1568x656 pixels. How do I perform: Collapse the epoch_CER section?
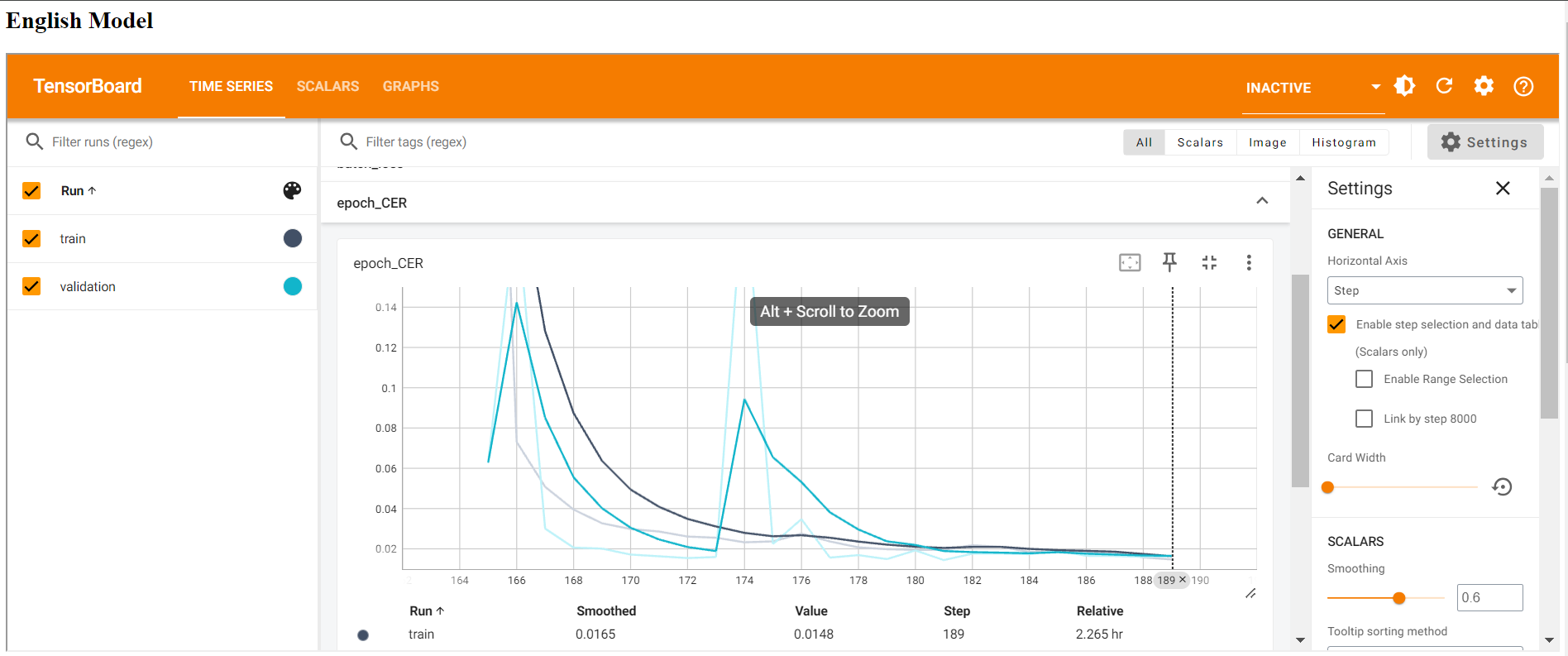pos(1262,201)
